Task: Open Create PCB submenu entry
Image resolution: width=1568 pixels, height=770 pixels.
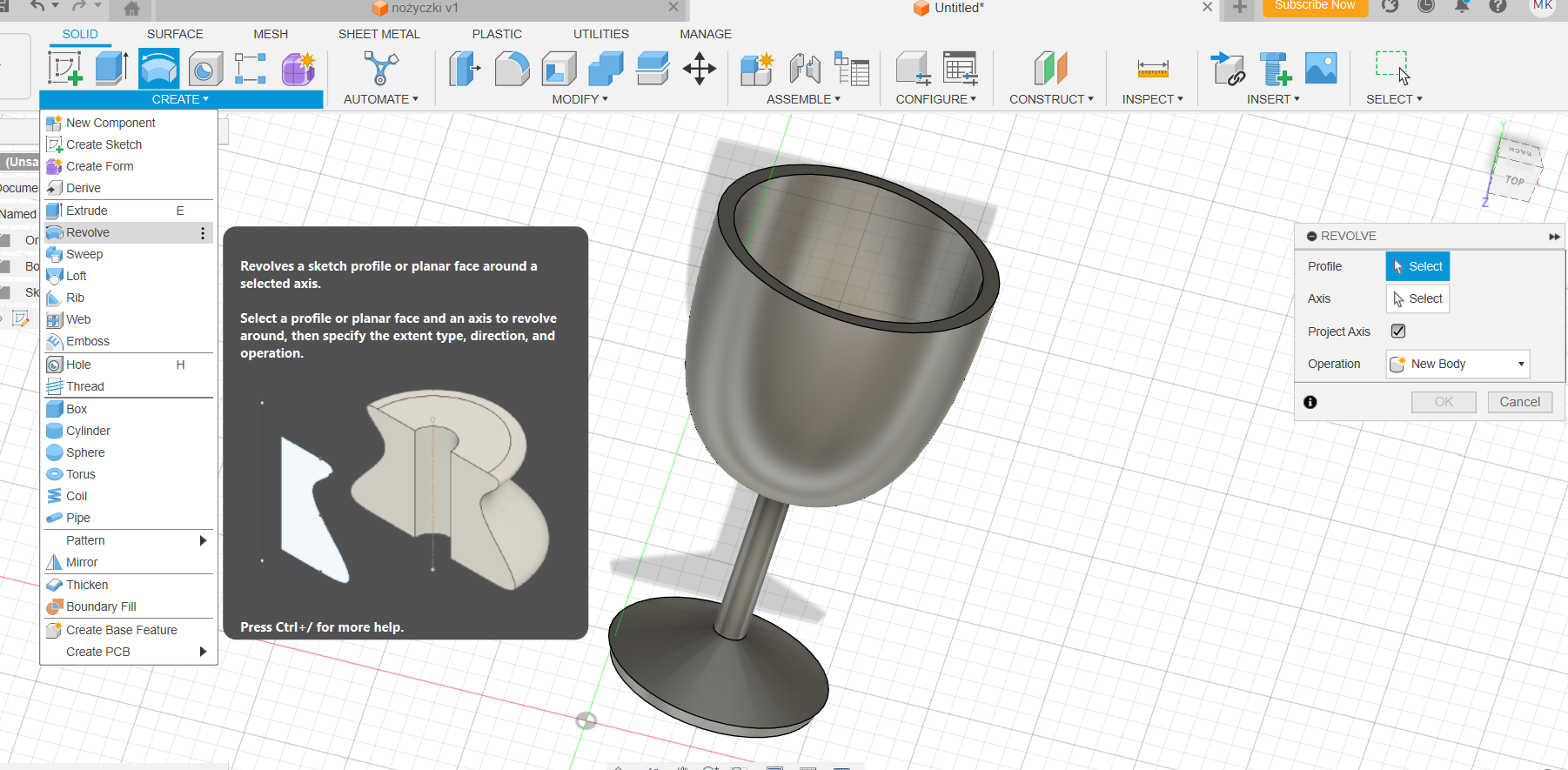Action: (129, 652)
